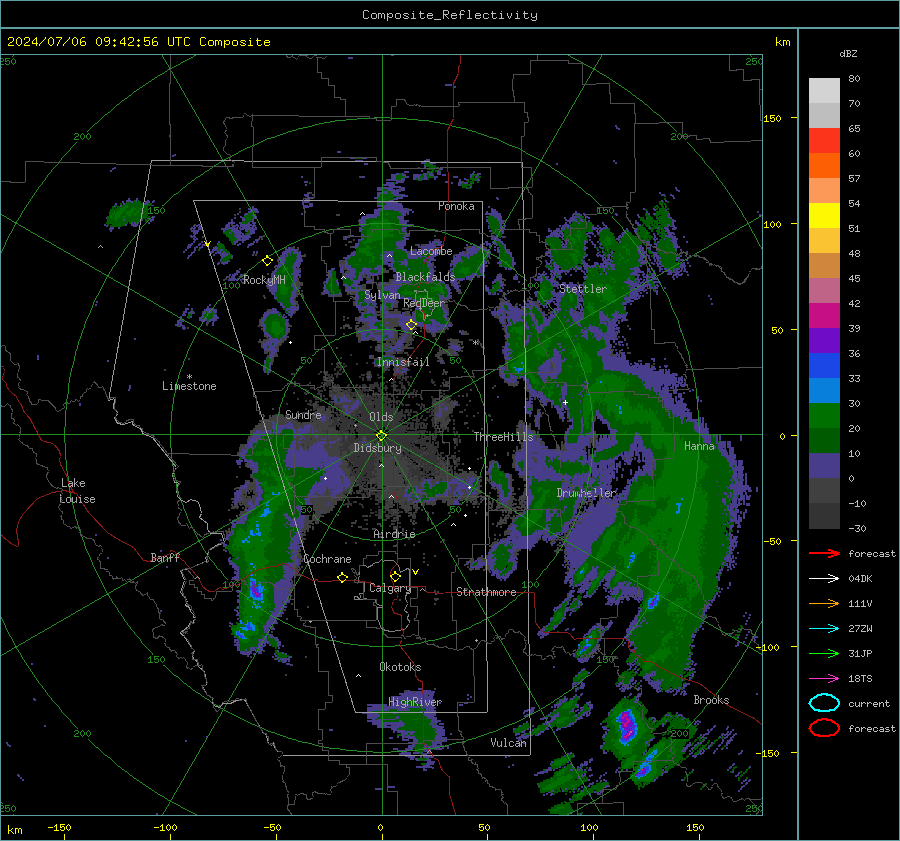900x841 pixels.
Task: Click the 2024/07/06 09:42:56 UTC timestamp
Action: [x=98, y=42]
